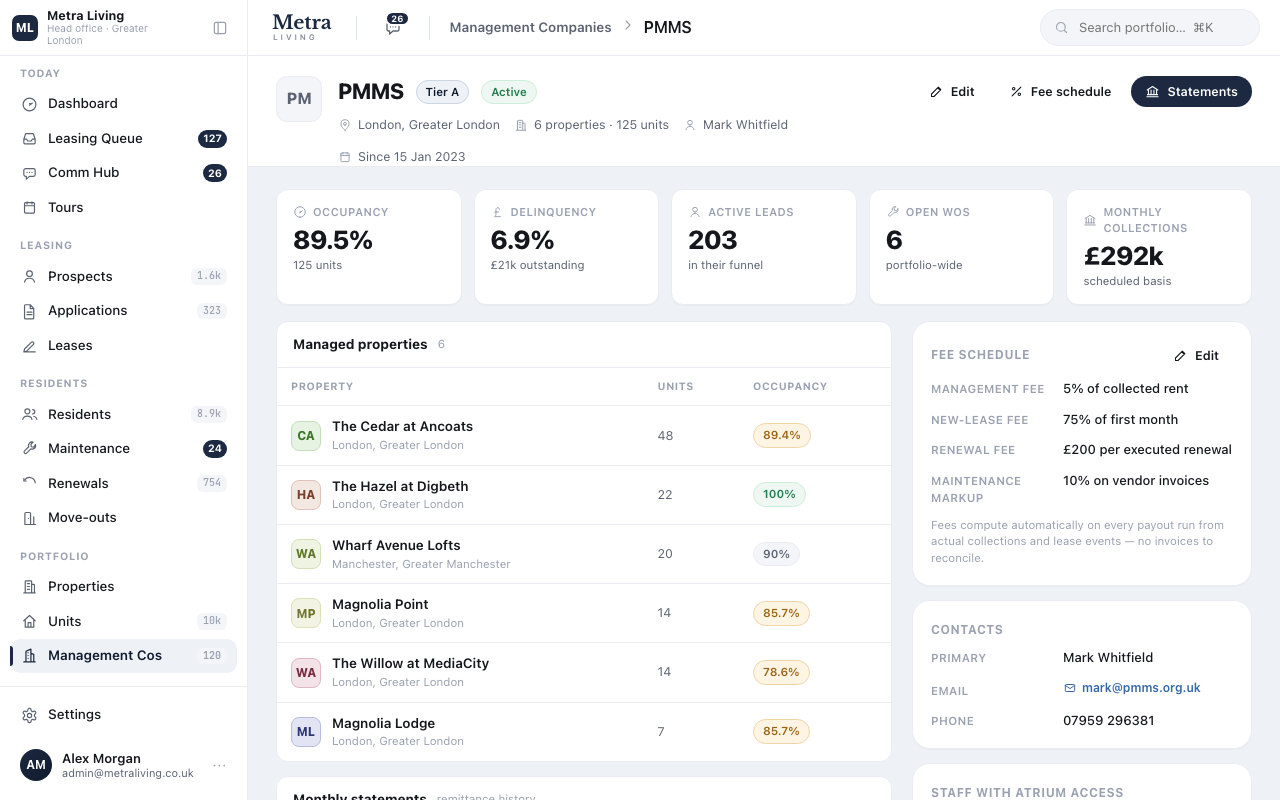Open Dashboard in the sidebar
The width and height of the screenshot is (1280, 800).
coord(123,104)
